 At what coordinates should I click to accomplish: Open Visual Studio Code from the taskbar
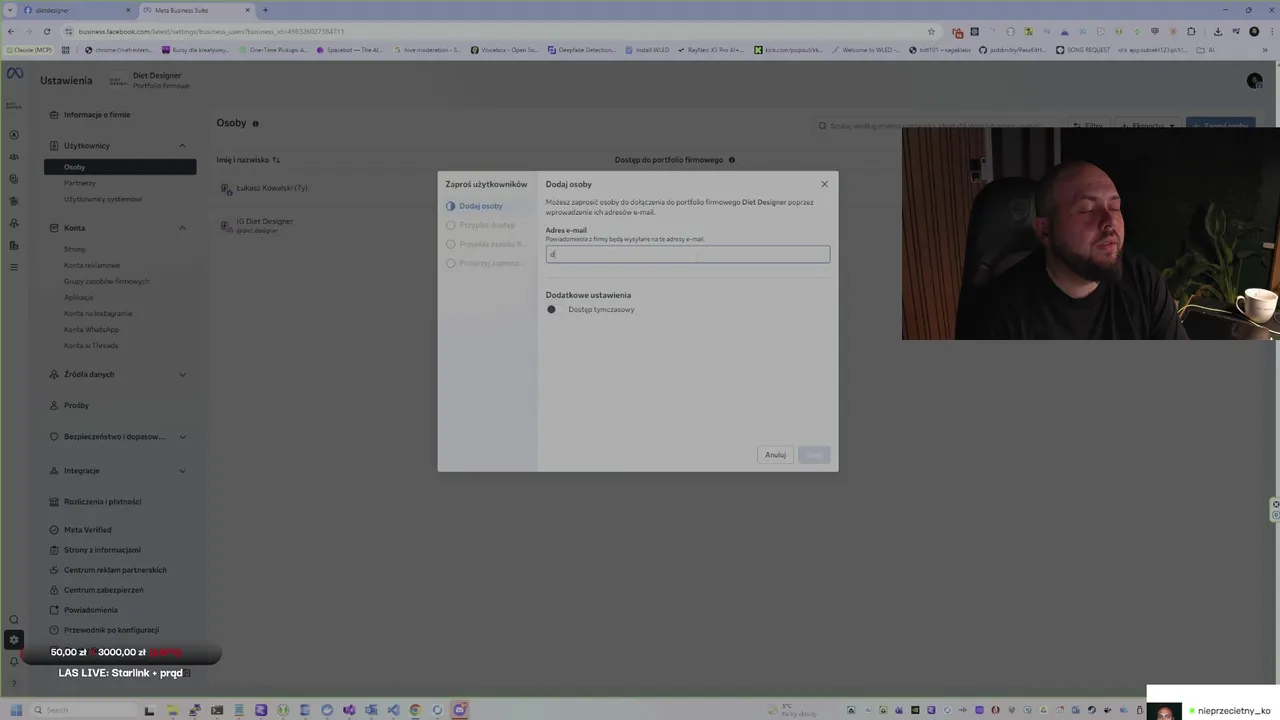click(x=393, y=710)
